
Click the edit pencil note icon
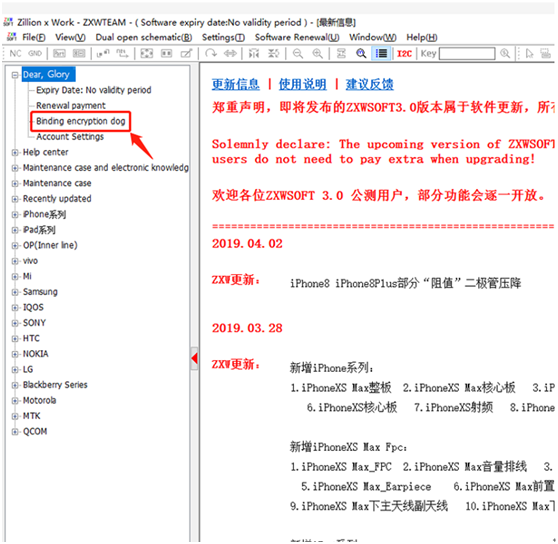186,54
